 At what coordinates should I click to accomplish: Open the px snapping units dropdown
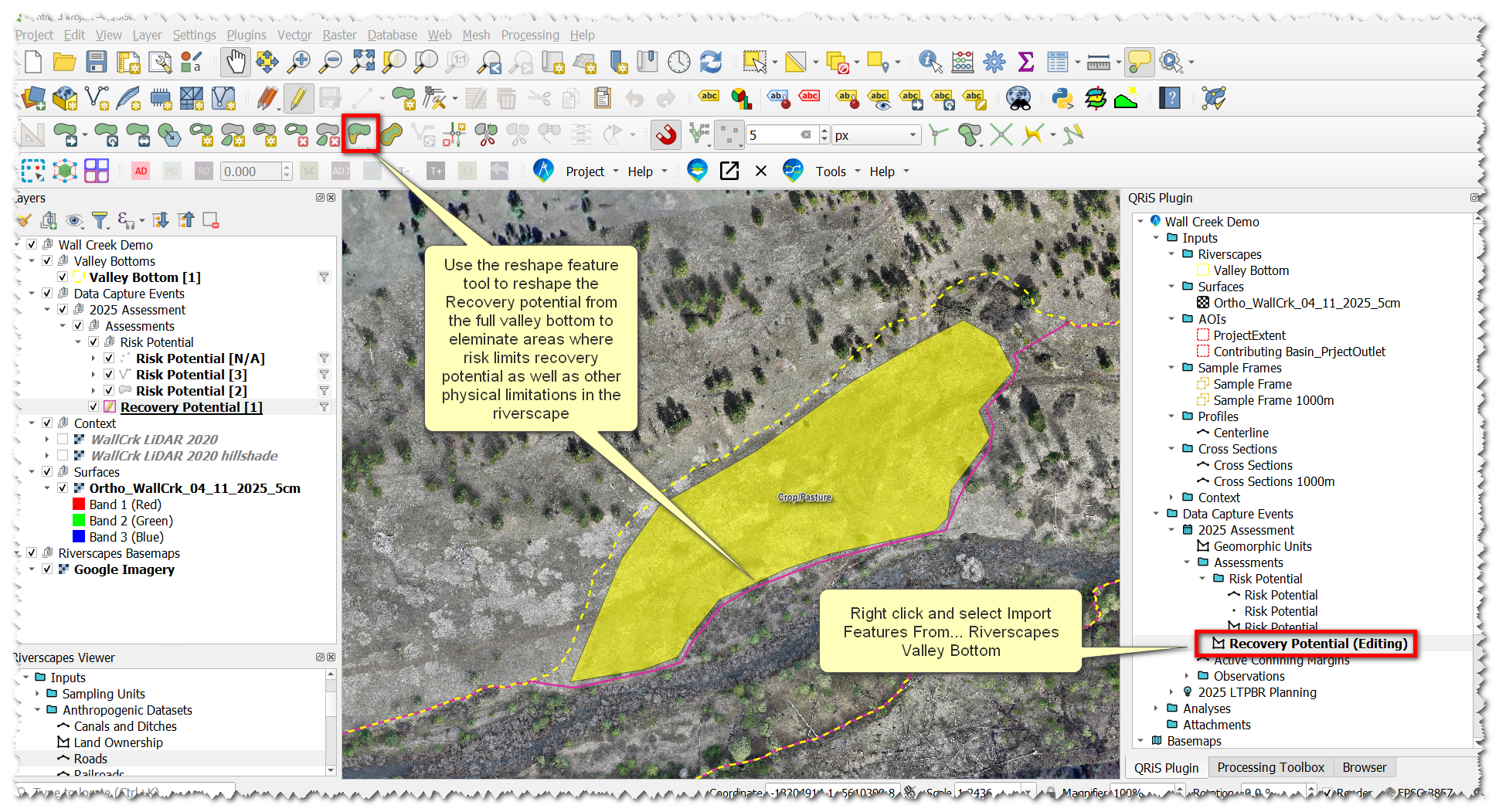[877, 135]
